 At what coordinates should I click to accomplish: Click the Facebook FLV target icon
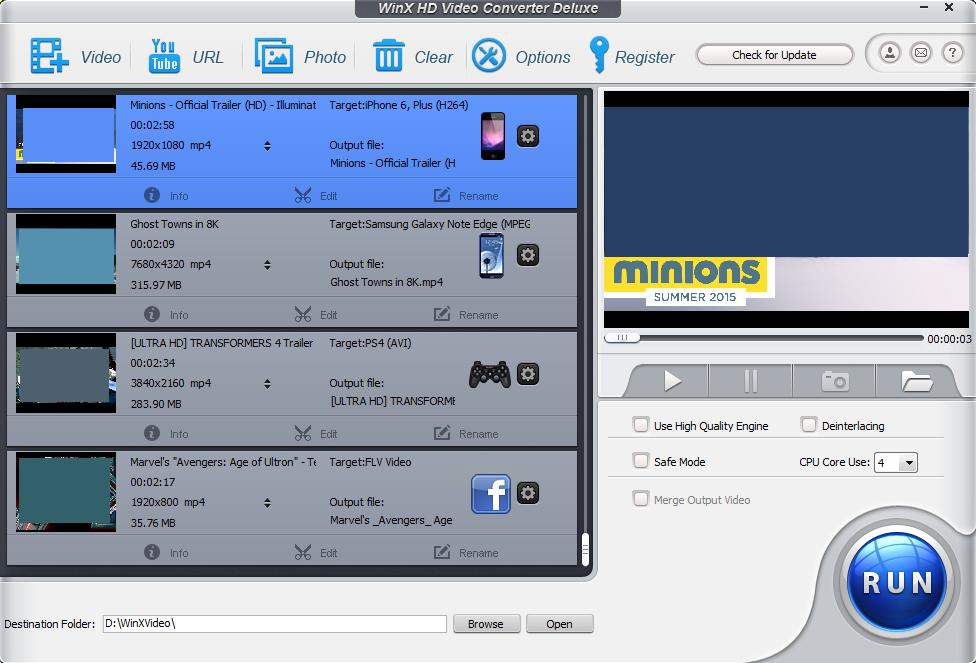tap(490, 494)
